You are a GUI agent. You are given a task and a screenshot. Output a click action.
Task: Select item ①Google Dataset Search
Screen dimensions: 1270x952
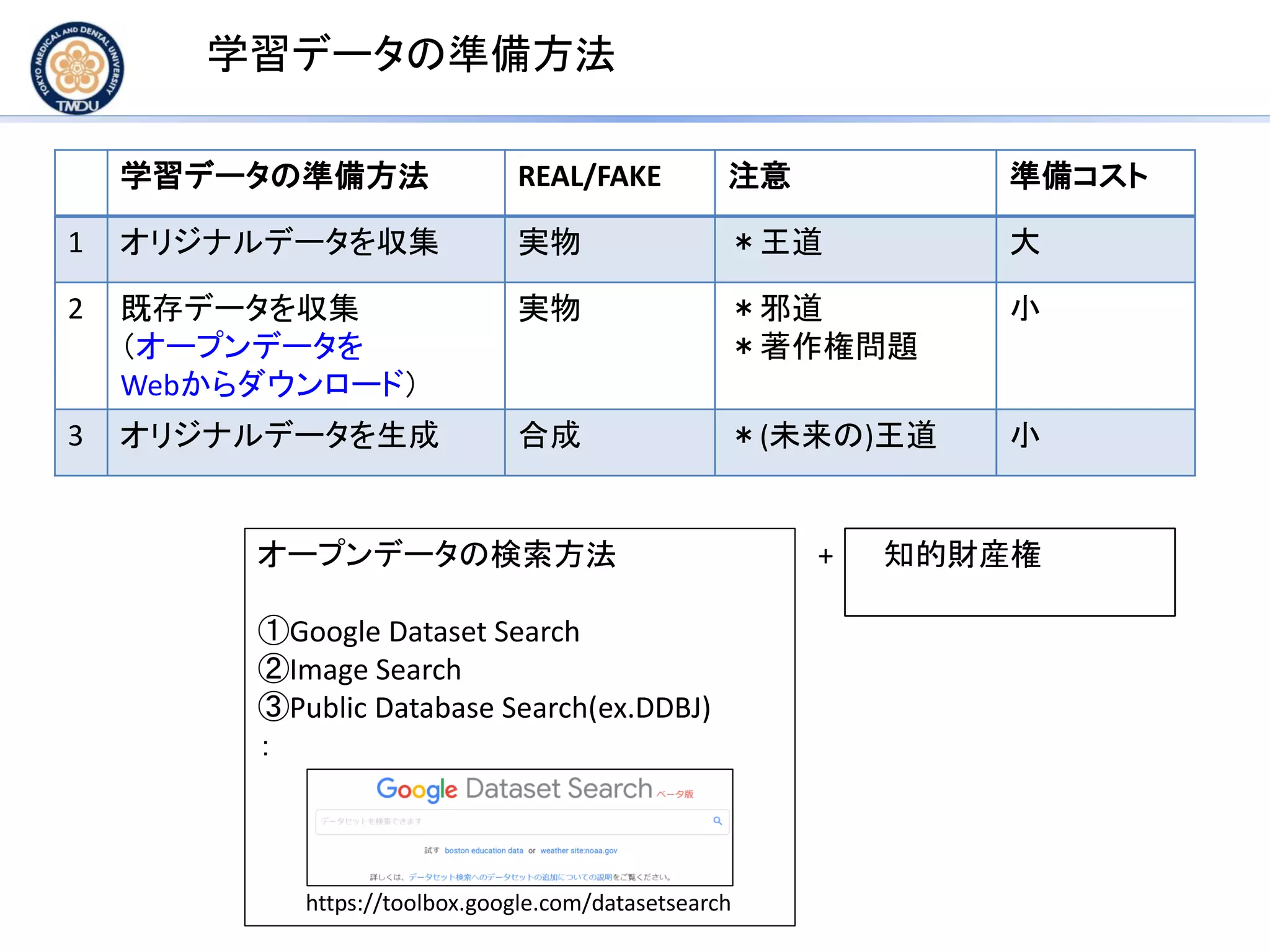pyautogui.click(x=419, y=632)
